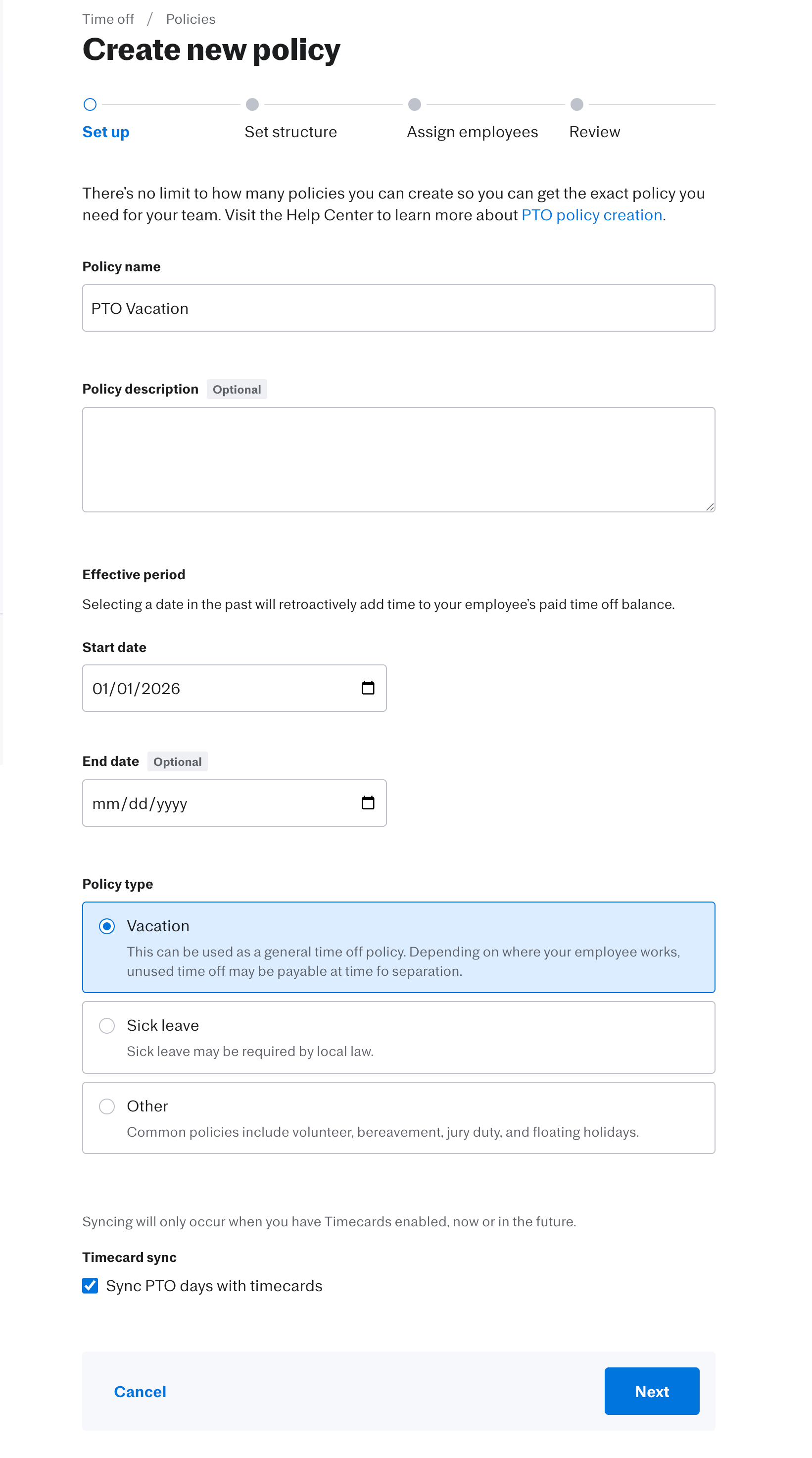Click the Set up step circle indicator
812x1458 pixels.
click(x=90, y=104)
